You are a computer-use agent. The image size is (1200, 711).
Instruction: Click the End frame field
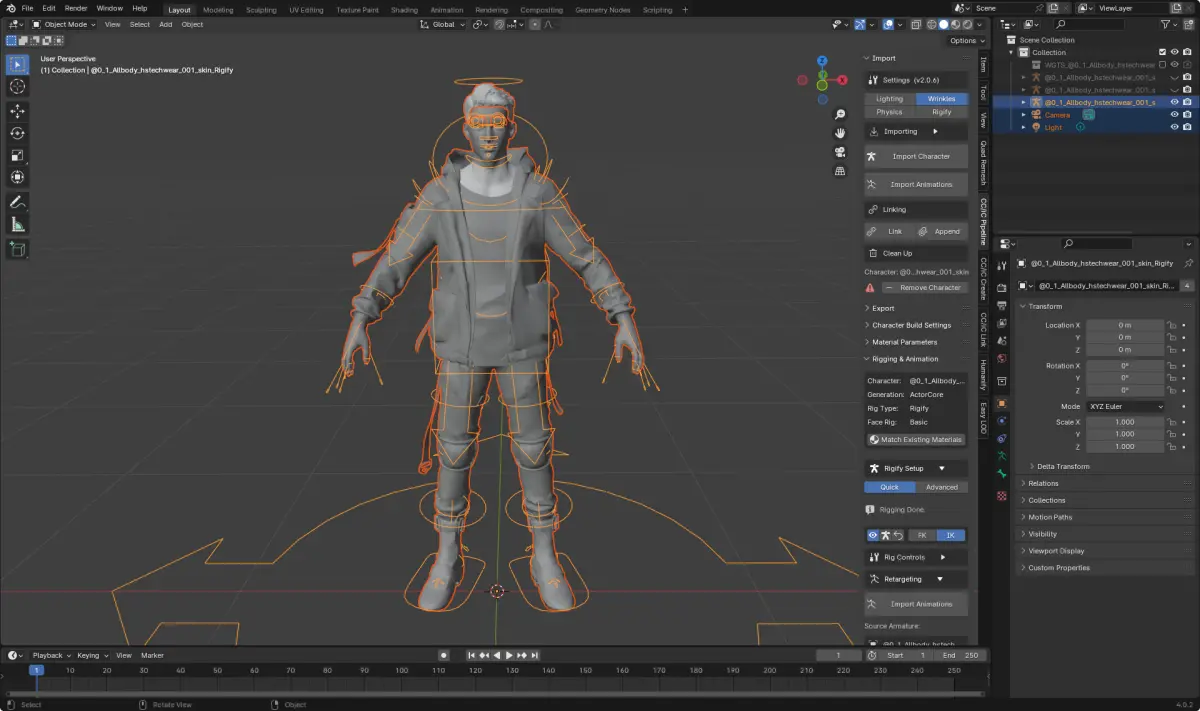[962, 655]
